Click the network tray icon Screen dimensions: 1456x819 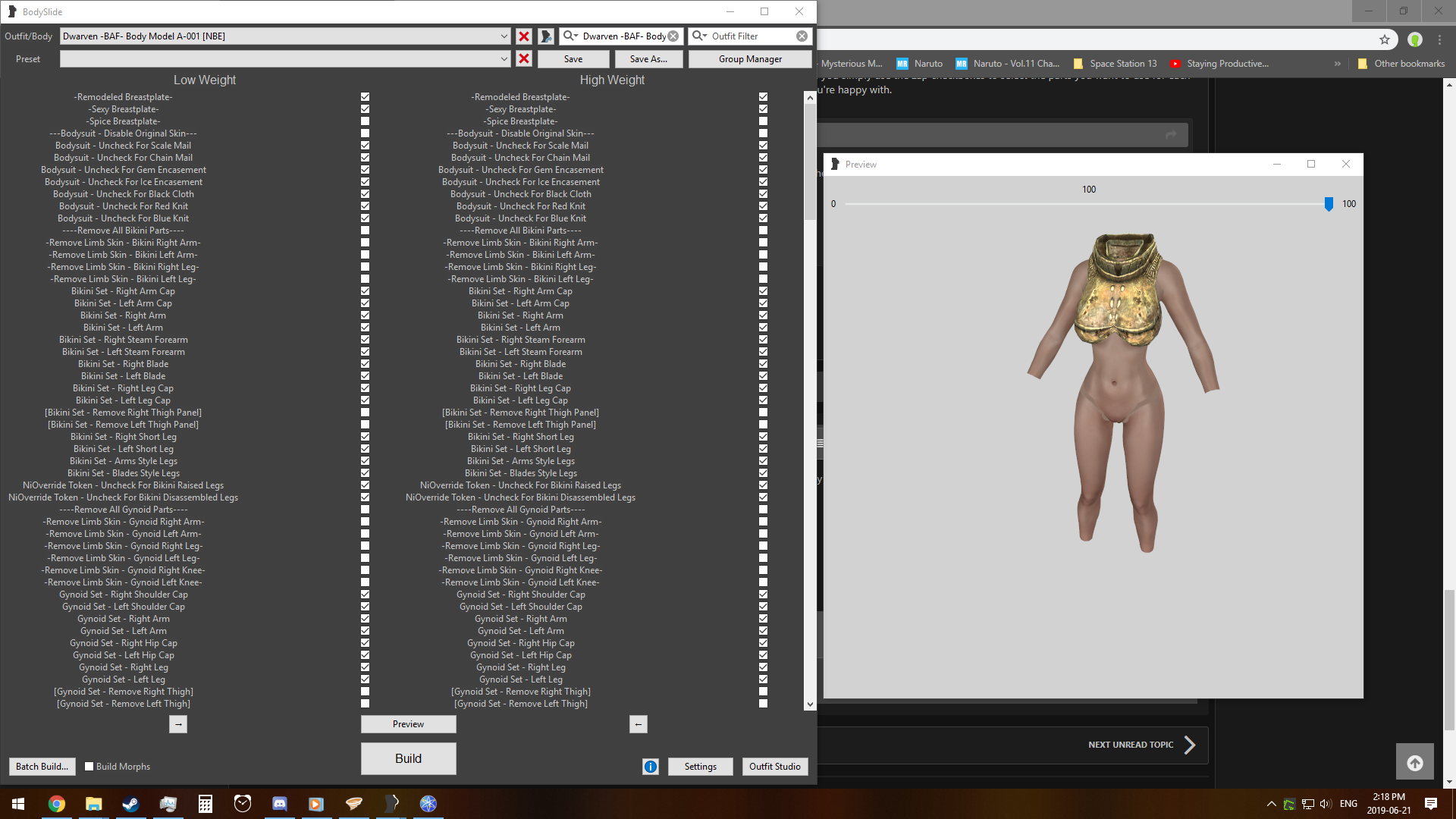1307,804
